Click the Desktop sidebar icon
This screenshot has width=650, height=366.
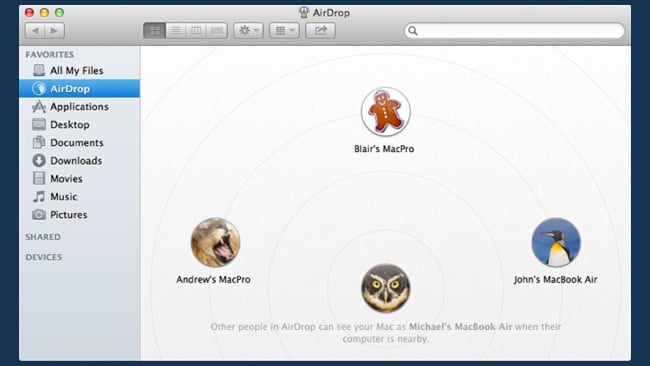(39, 124)
